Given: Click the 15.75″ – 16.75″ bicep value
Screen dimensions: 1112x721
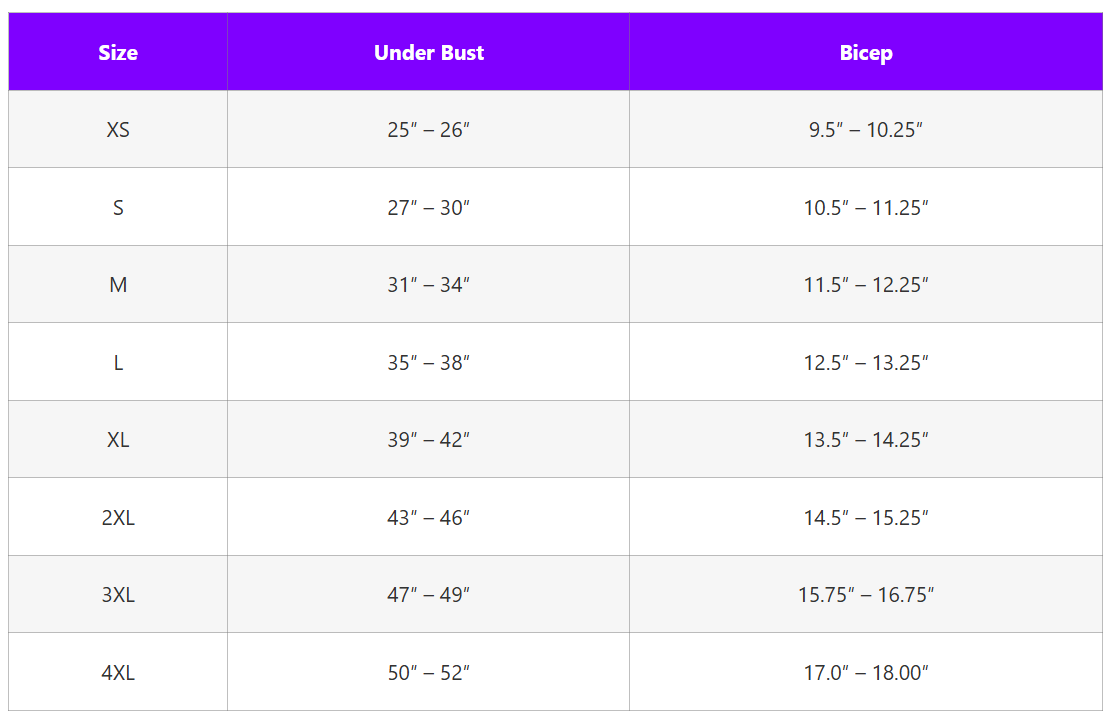Looking at the screenshot, I should coord(866,595).
